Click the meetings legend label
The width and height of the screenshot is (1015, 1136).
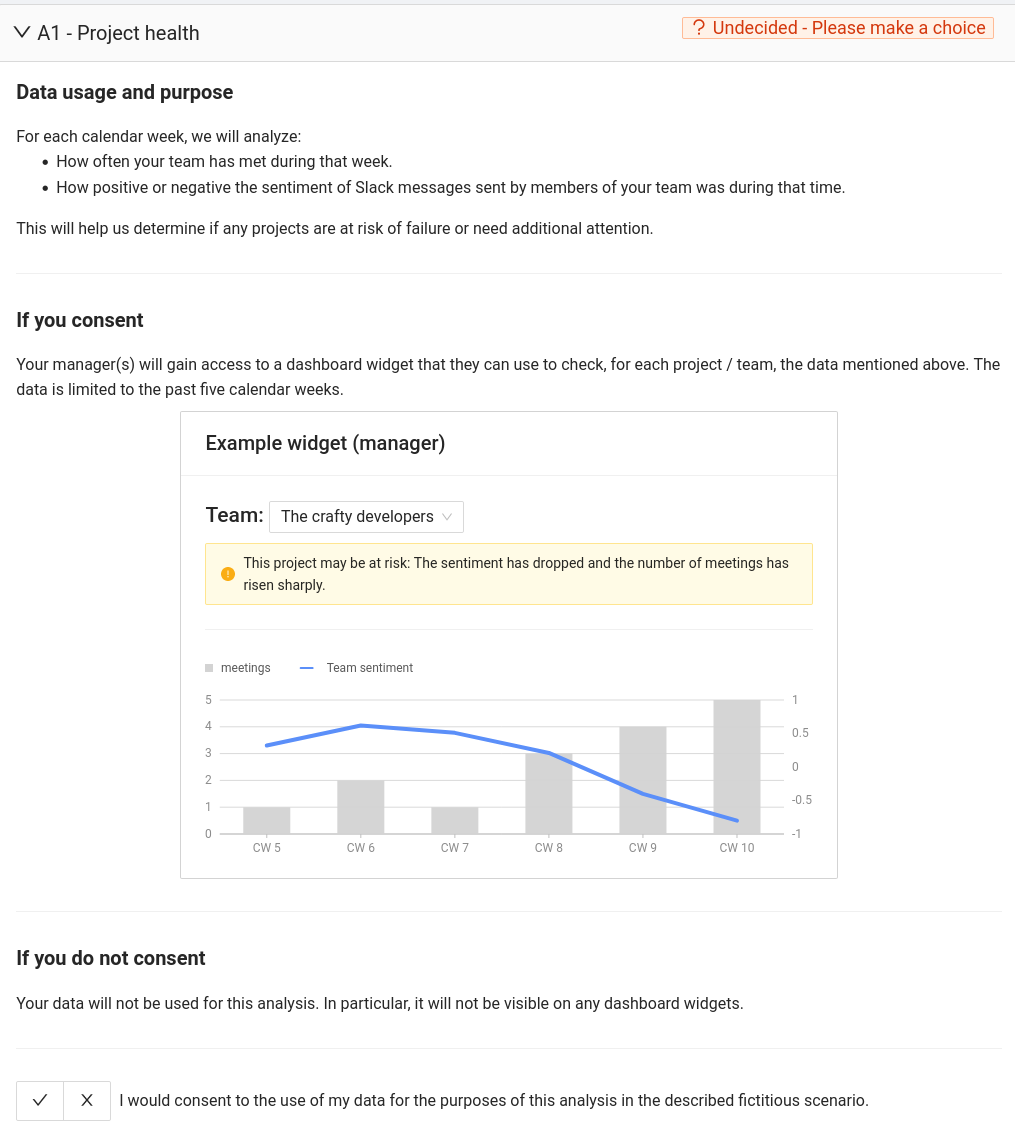[246, 668]
